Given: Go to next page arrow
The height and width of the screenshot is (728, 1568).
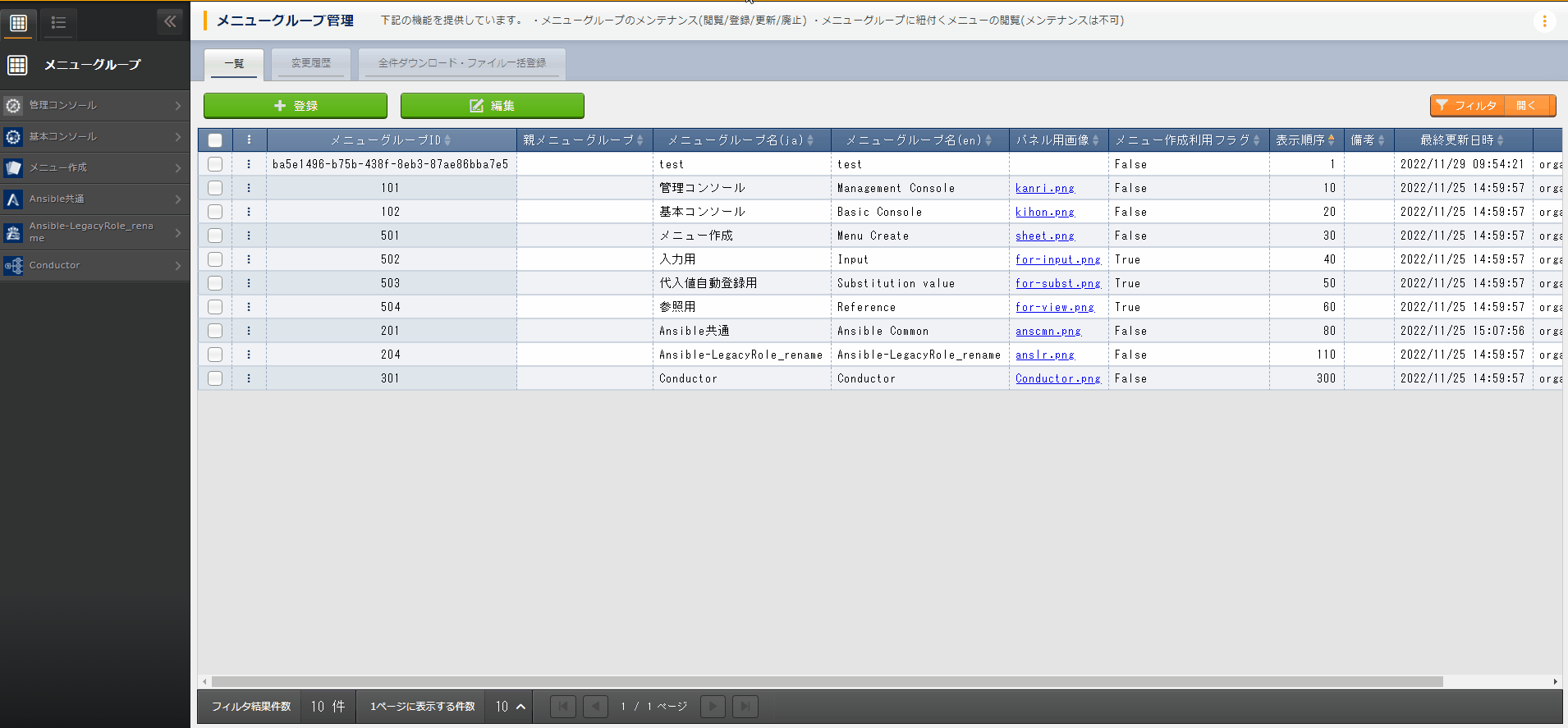Looking at the screenshot, I should [x=713, y=707].
